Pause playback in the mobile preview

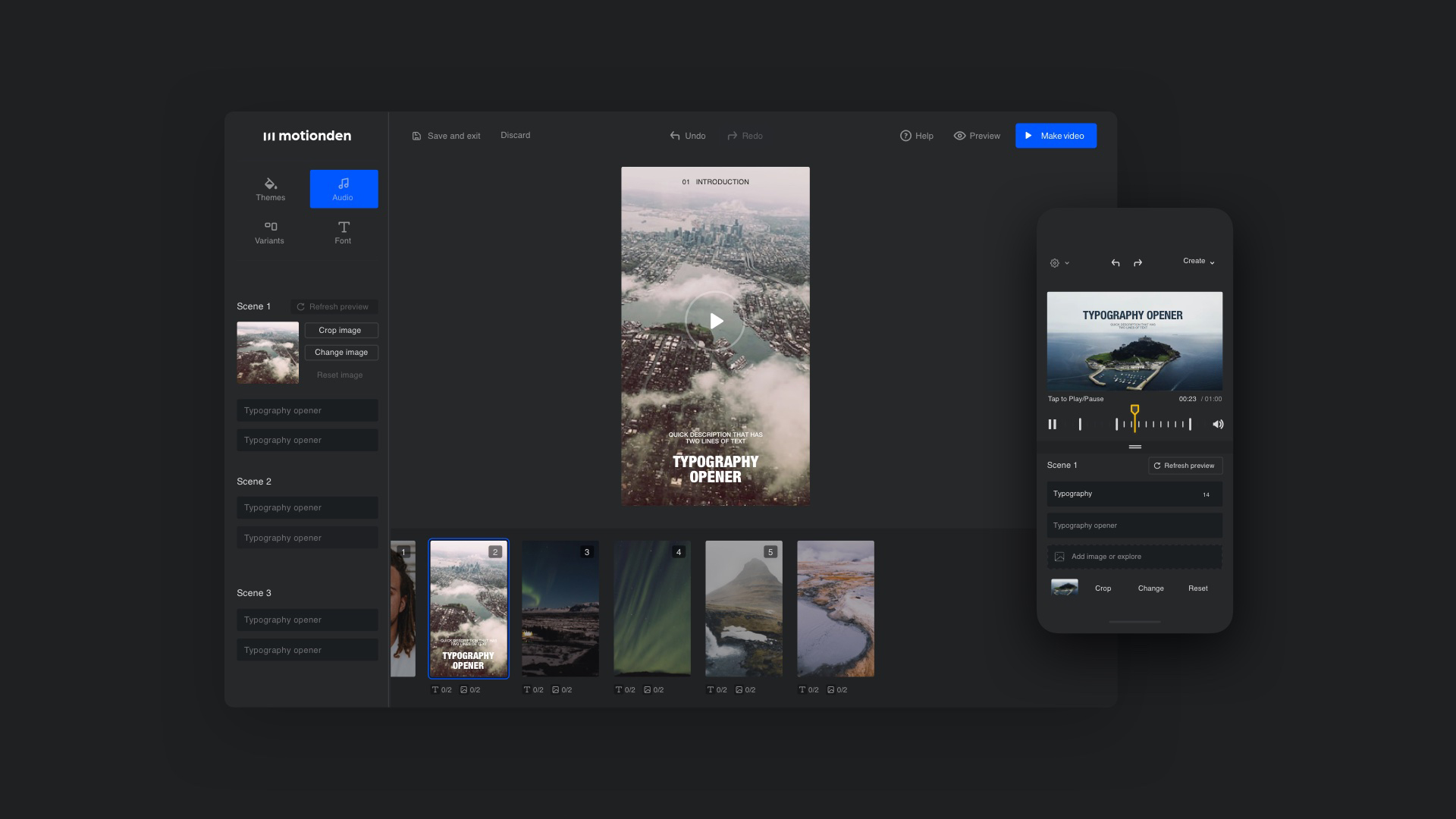[x=1052, y=425]
